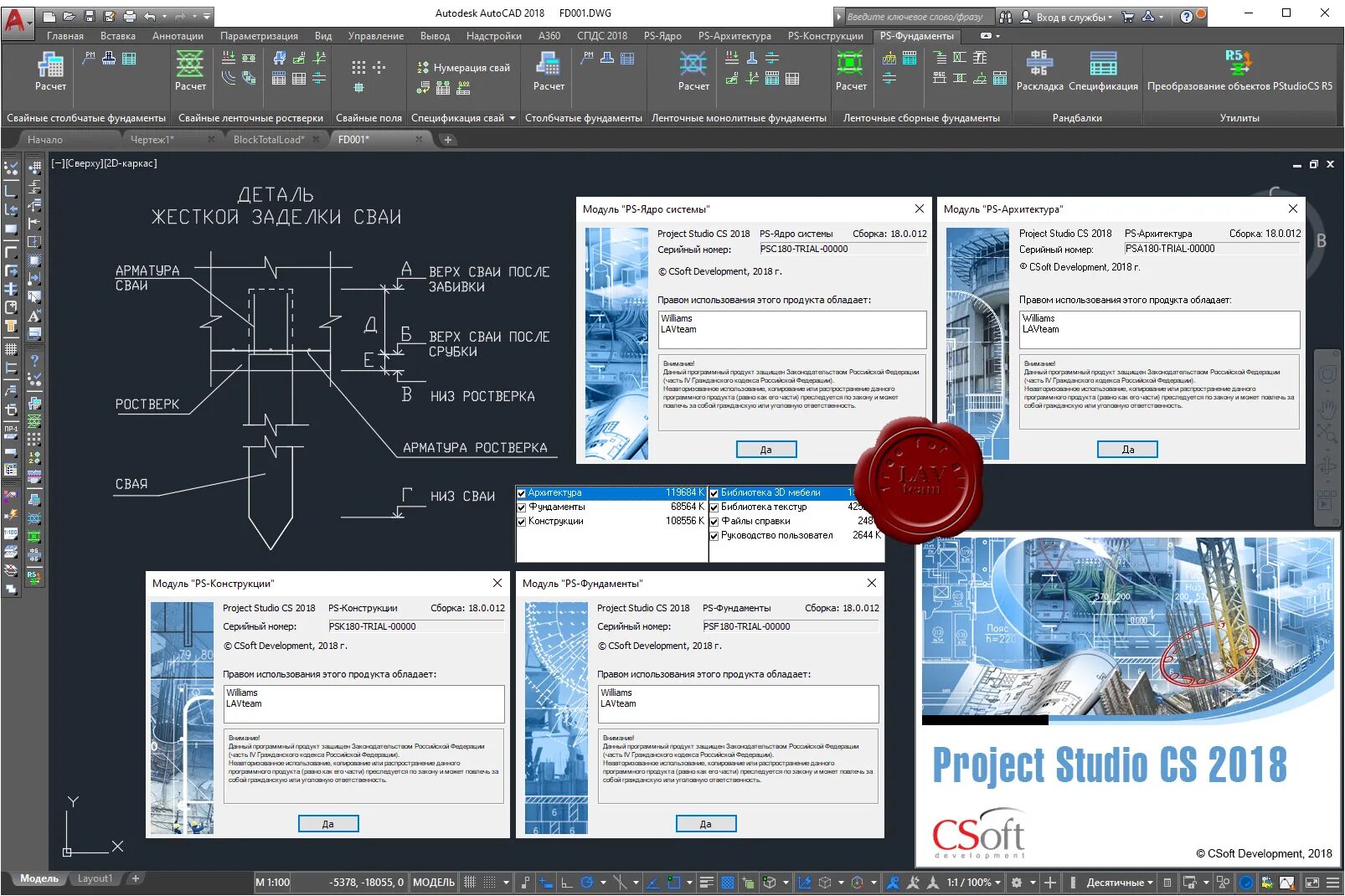The width and height of the screenshot is (1345, 896).
Task: Click Да in the PS-Ядро системы dialog
Action: (766, 450)
